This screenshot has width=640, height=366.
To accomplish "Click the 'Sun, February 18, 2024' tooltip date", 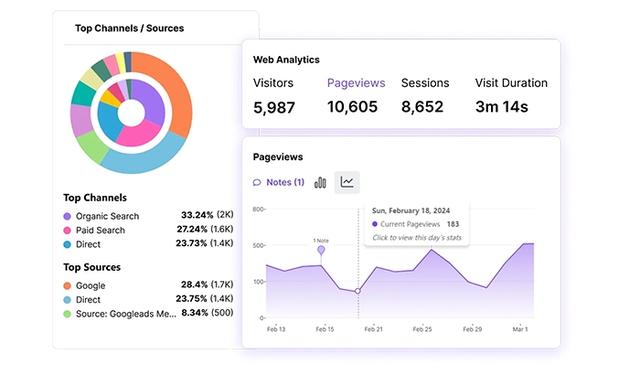I will tap(411, 211).
